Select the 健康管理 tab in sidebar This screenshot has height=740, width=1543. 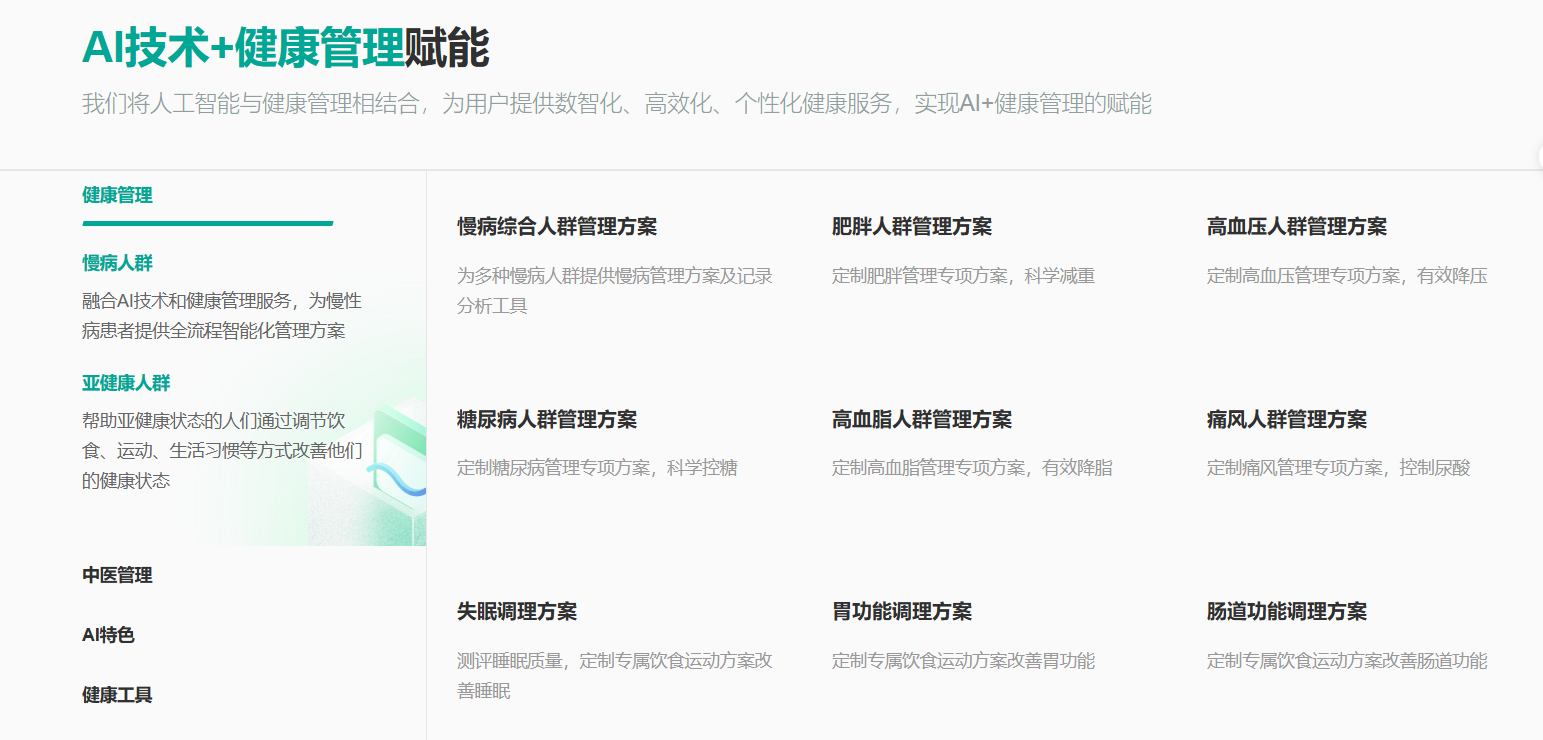coord(117,195)
